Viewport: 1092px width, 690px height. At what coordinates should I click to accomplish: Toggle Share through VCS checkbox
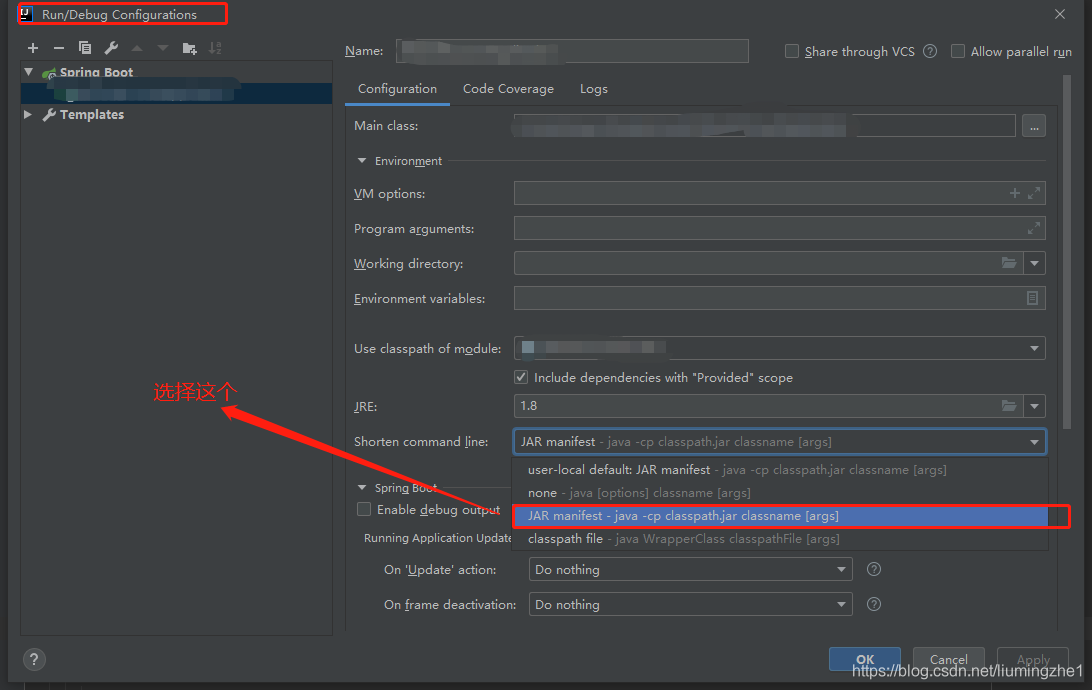tap(792, 52)
